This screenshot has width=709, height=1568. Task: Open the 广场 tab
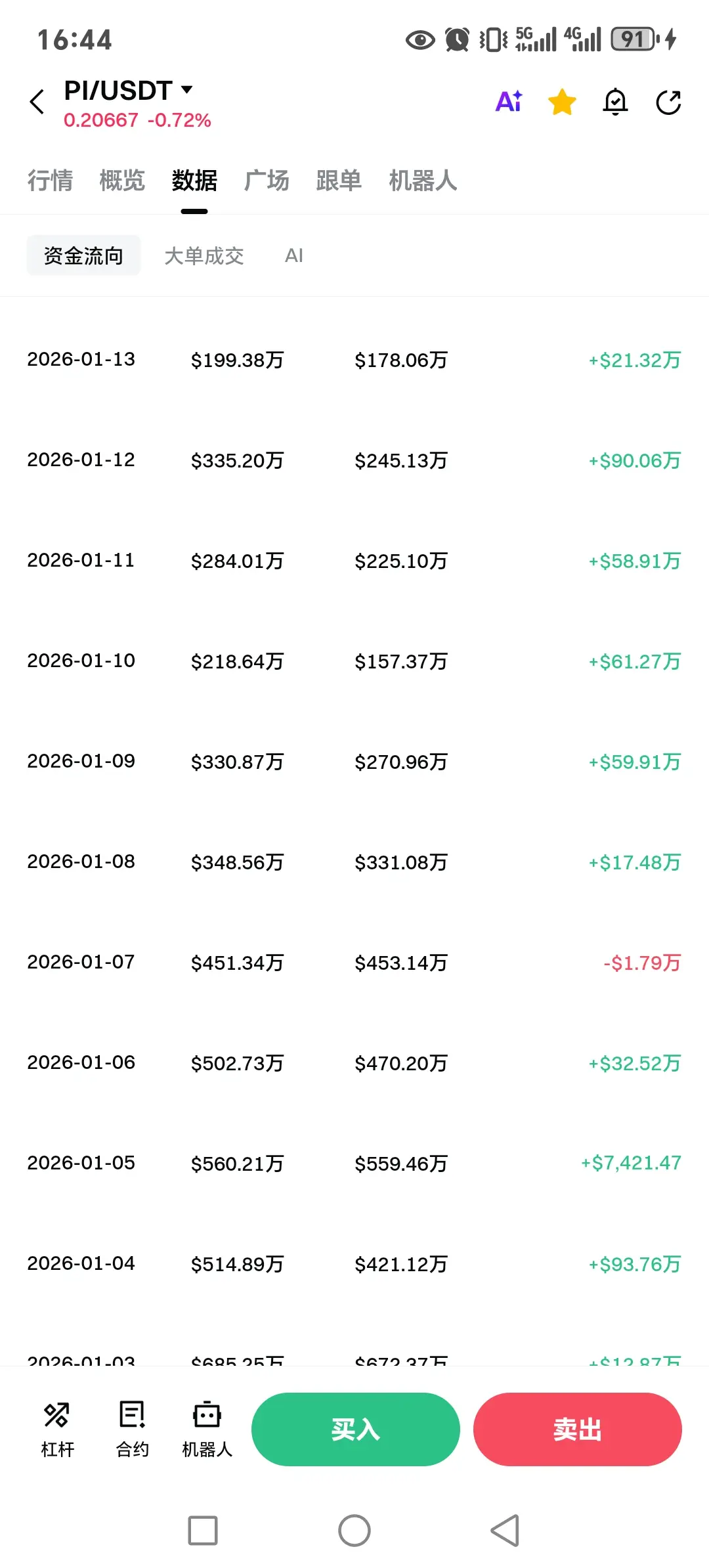(267, 181)
